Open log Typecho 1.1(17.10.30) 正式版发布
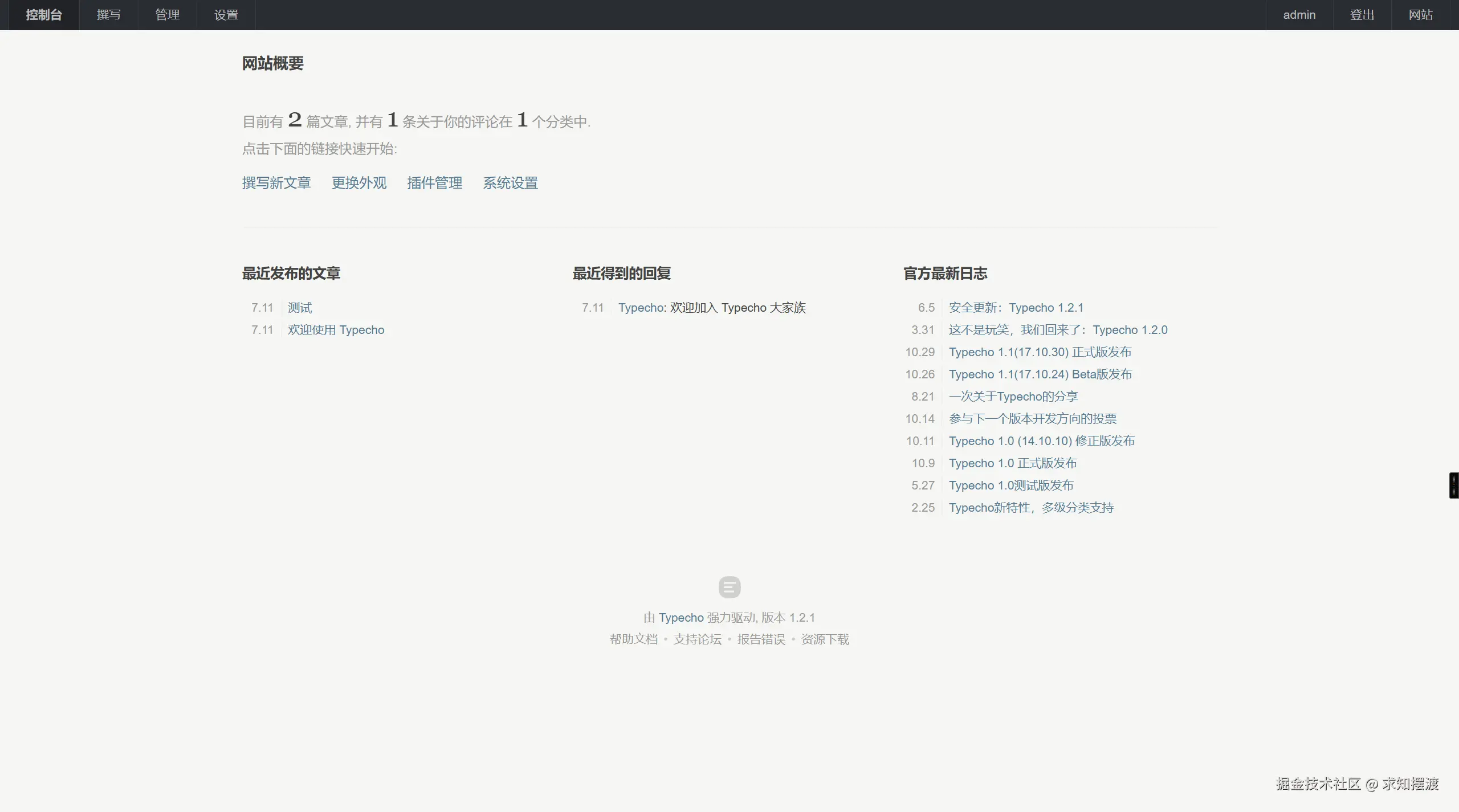Screen dimensions: 1459x812 pyautogui.click(x=1040, y=352)
